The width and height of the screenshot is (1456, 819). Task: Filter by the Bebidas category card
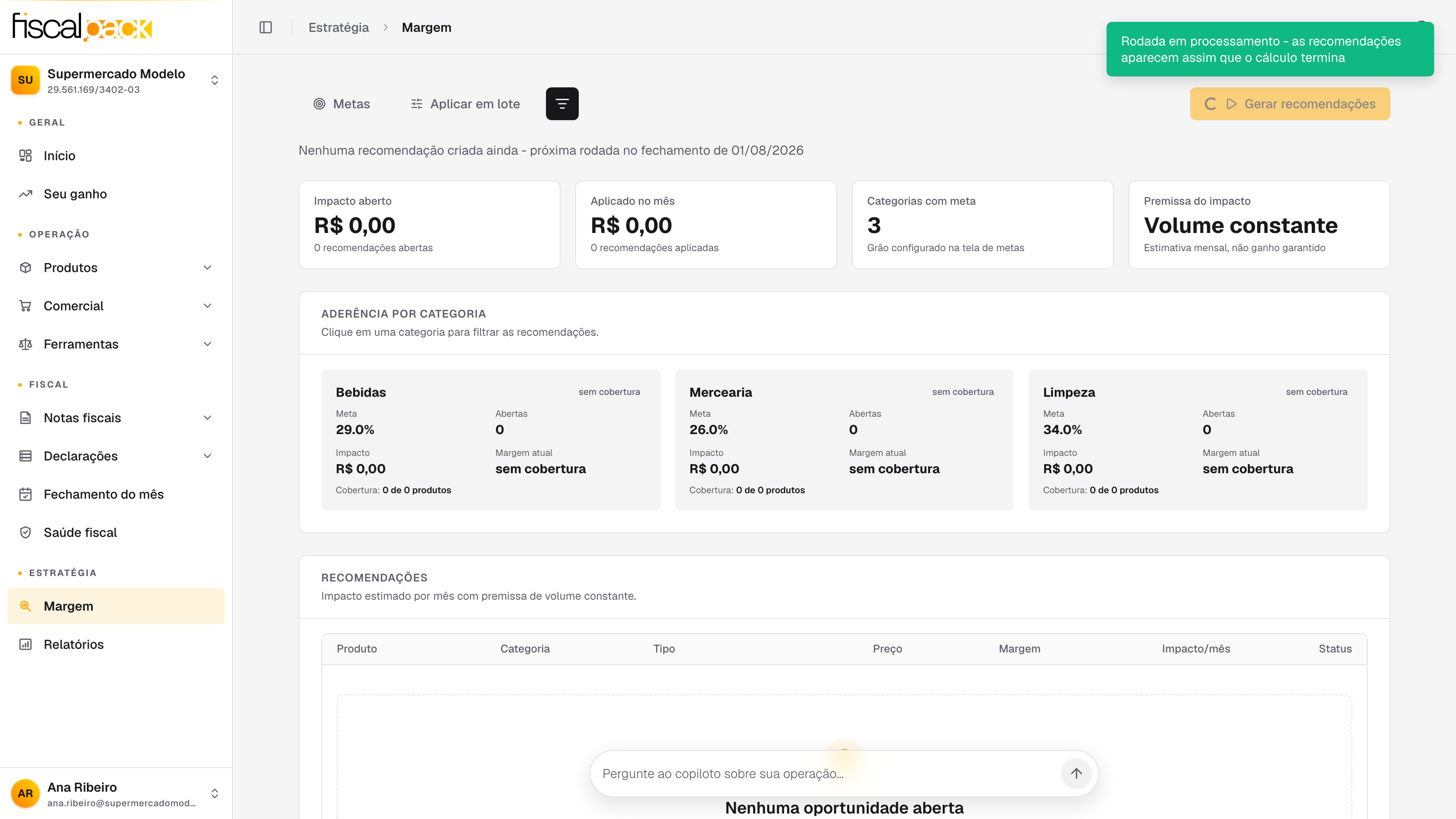tap(490, 440)
